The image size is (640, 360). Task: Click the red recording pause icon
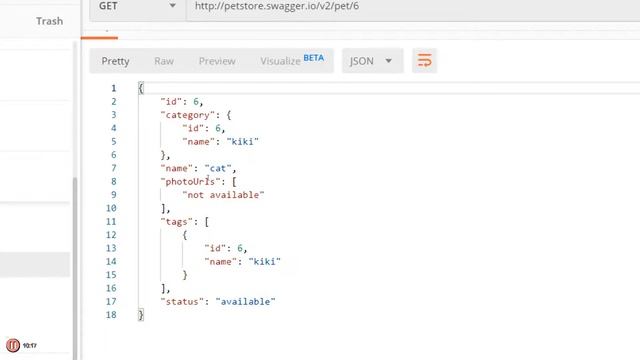[x=13, y=345]
